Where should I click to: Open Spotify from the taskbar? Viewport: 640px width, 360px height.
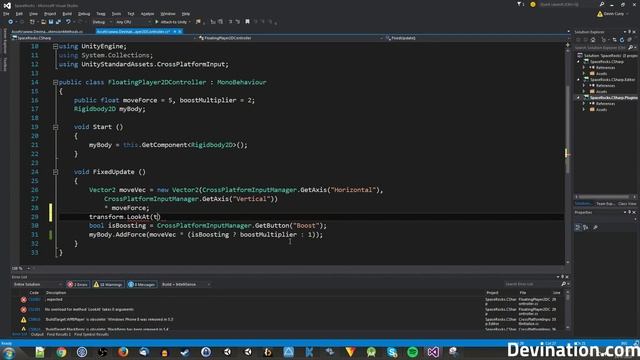pos(413,352)
